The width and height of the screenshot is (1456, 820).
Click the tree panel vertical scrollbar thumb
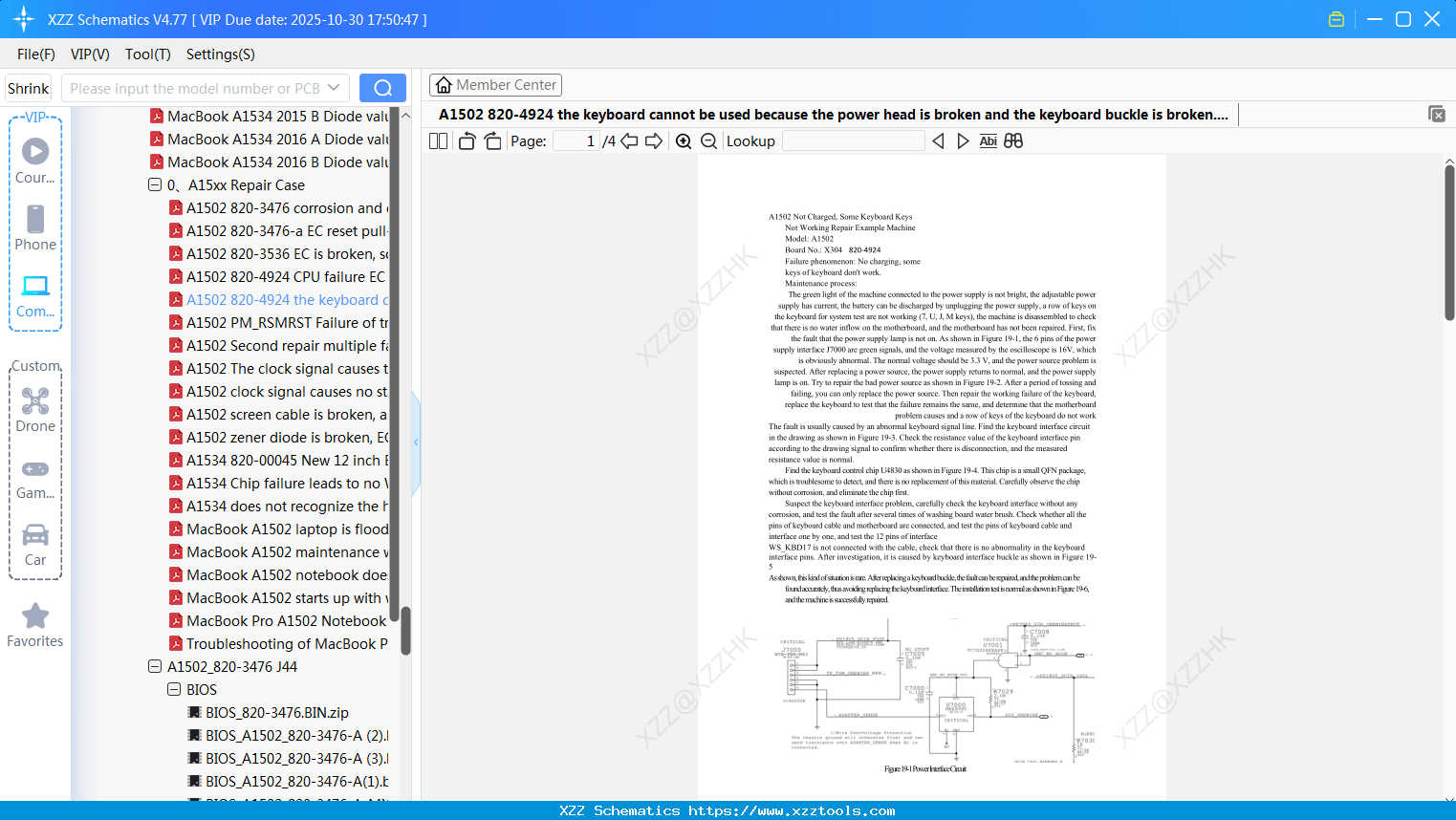click(x=405, y=631)
